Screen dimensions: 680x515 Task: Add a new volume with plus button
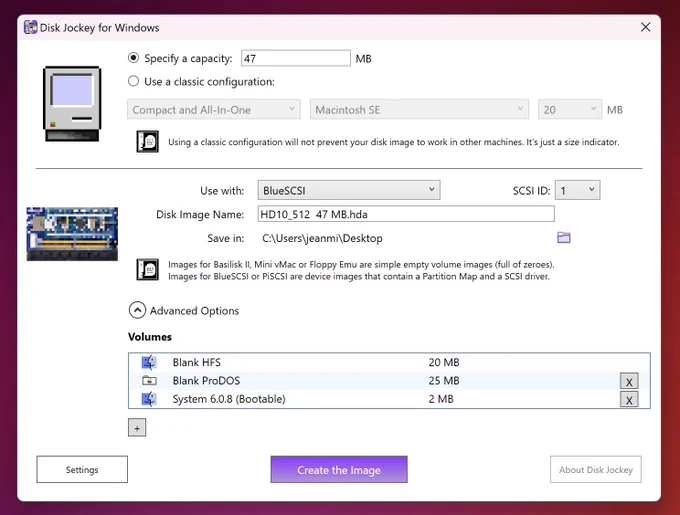pyautogui.click(x=137, y=428)
